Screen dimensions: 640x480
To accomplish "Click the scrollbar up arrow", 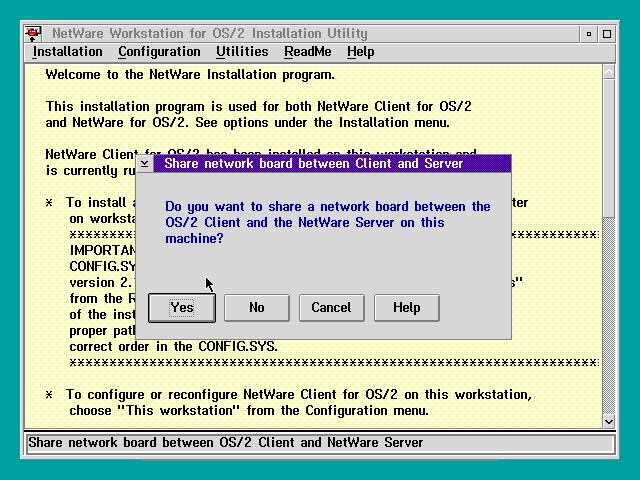I will [x=609, y=72].
